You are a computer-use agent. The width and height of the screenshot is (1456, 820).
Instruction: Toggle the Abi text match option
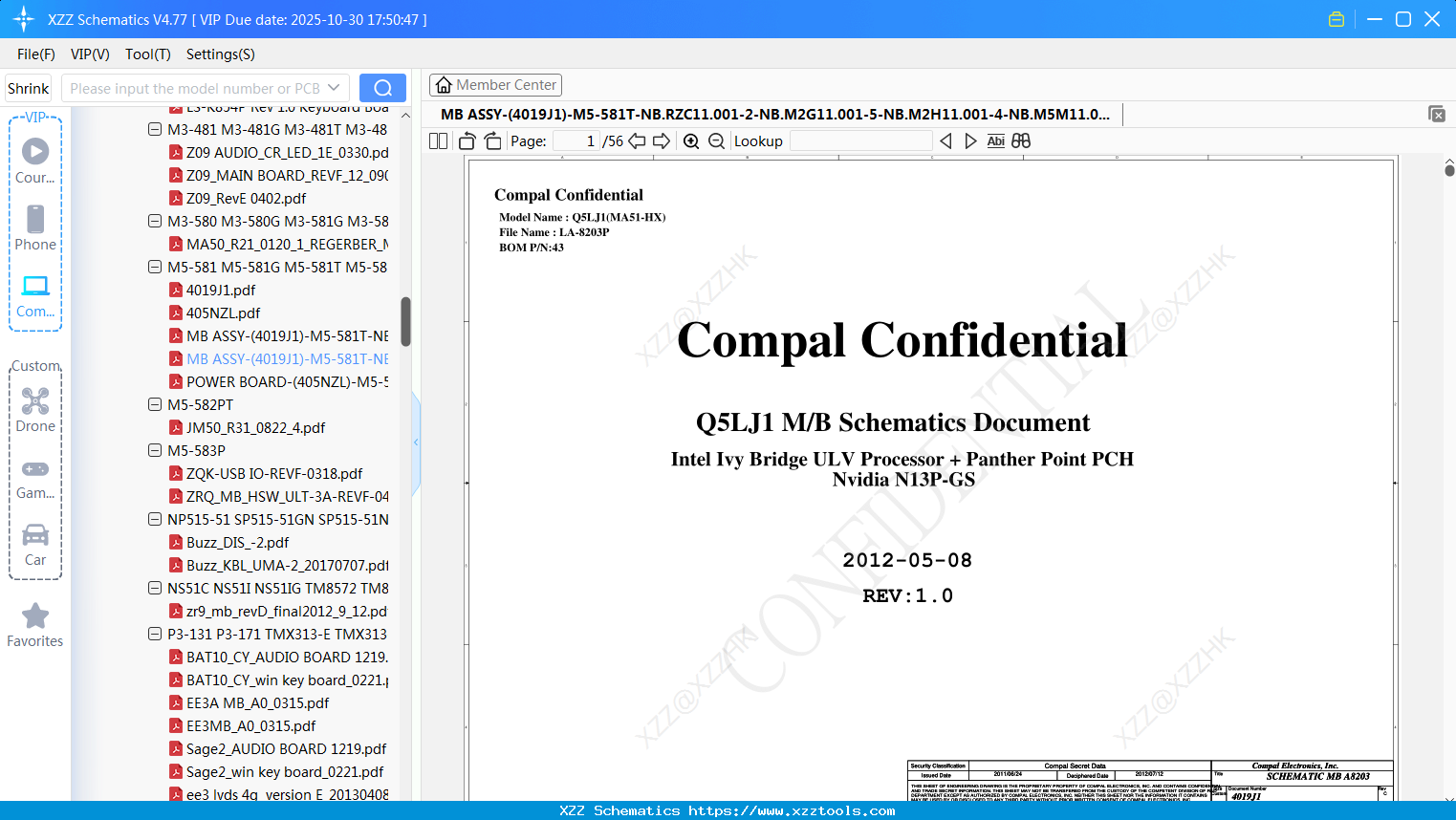(x=996, y=141)
